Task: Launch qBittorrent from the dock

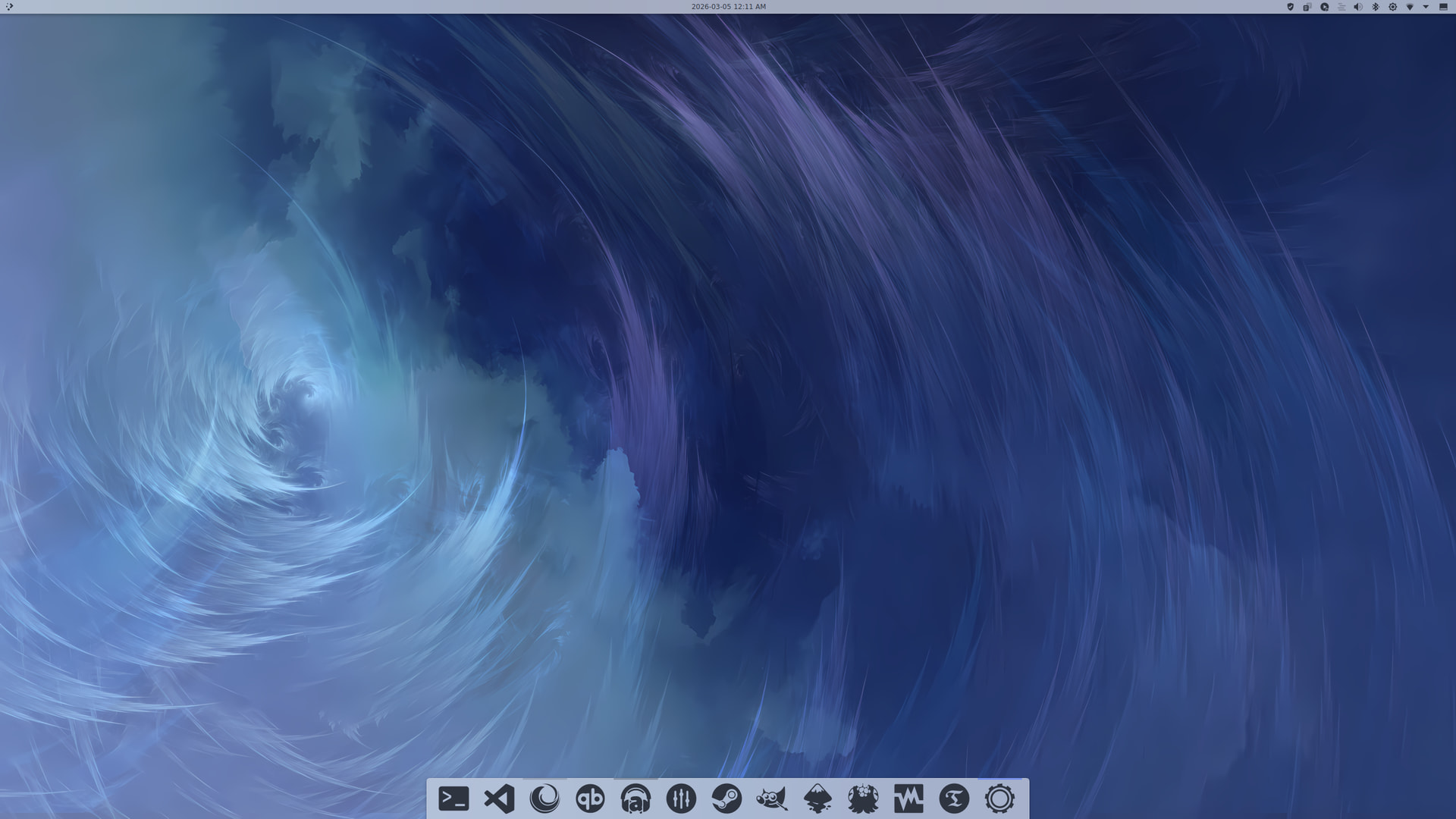Action: [x=590, y=799]
